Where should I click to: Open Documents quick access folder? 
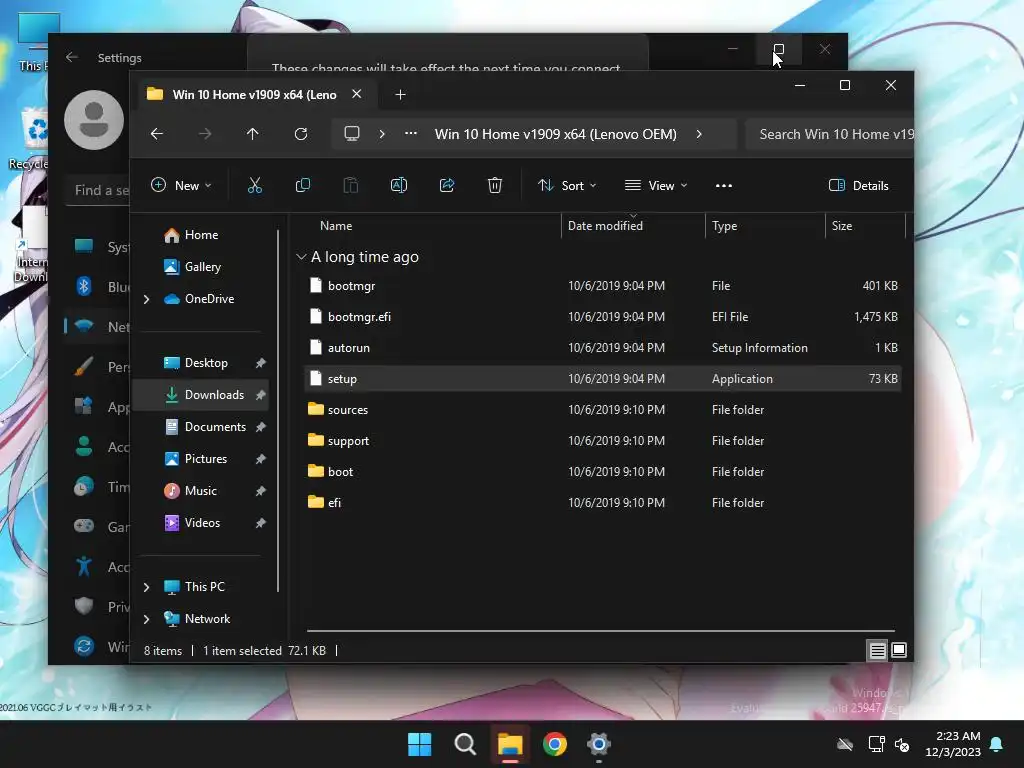pos(215,427)
